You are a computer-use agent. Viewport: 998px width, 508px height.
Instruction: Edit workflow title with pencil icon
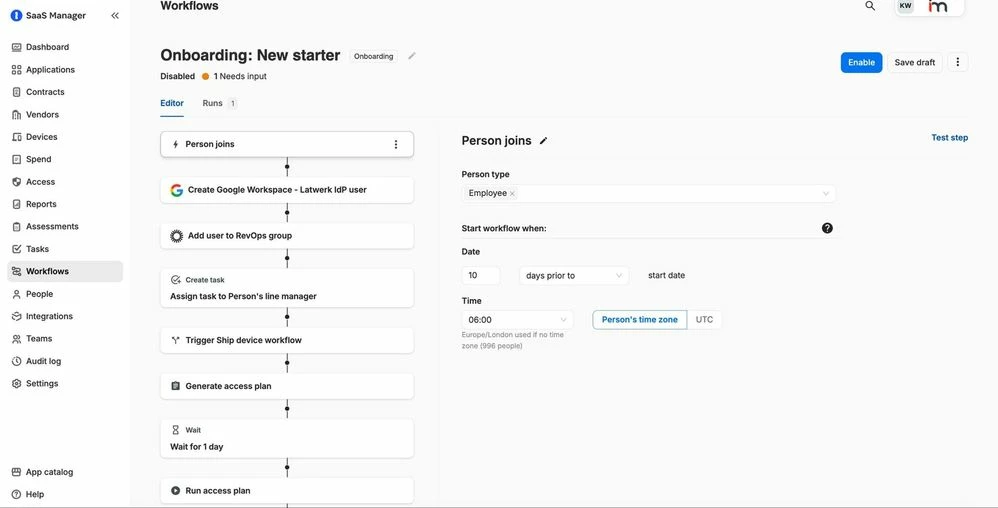click(412, 56)
